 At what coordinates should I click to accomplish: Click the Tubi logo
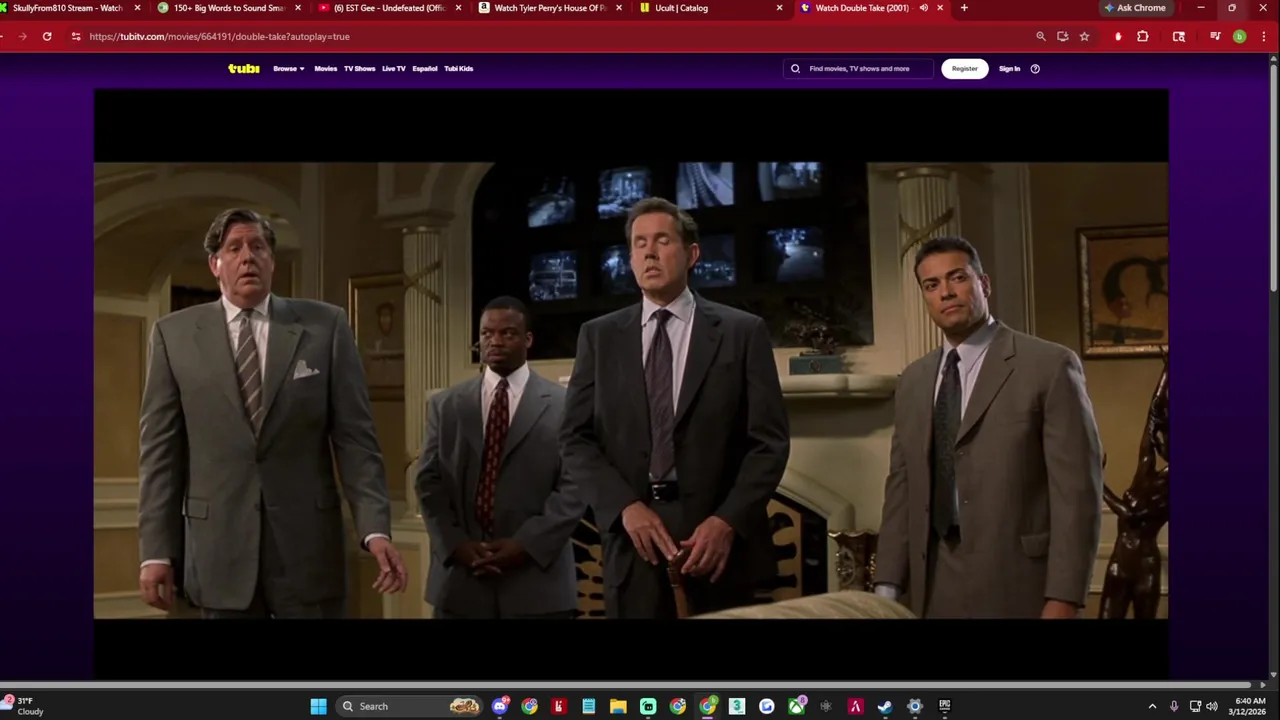click(244, 69)
